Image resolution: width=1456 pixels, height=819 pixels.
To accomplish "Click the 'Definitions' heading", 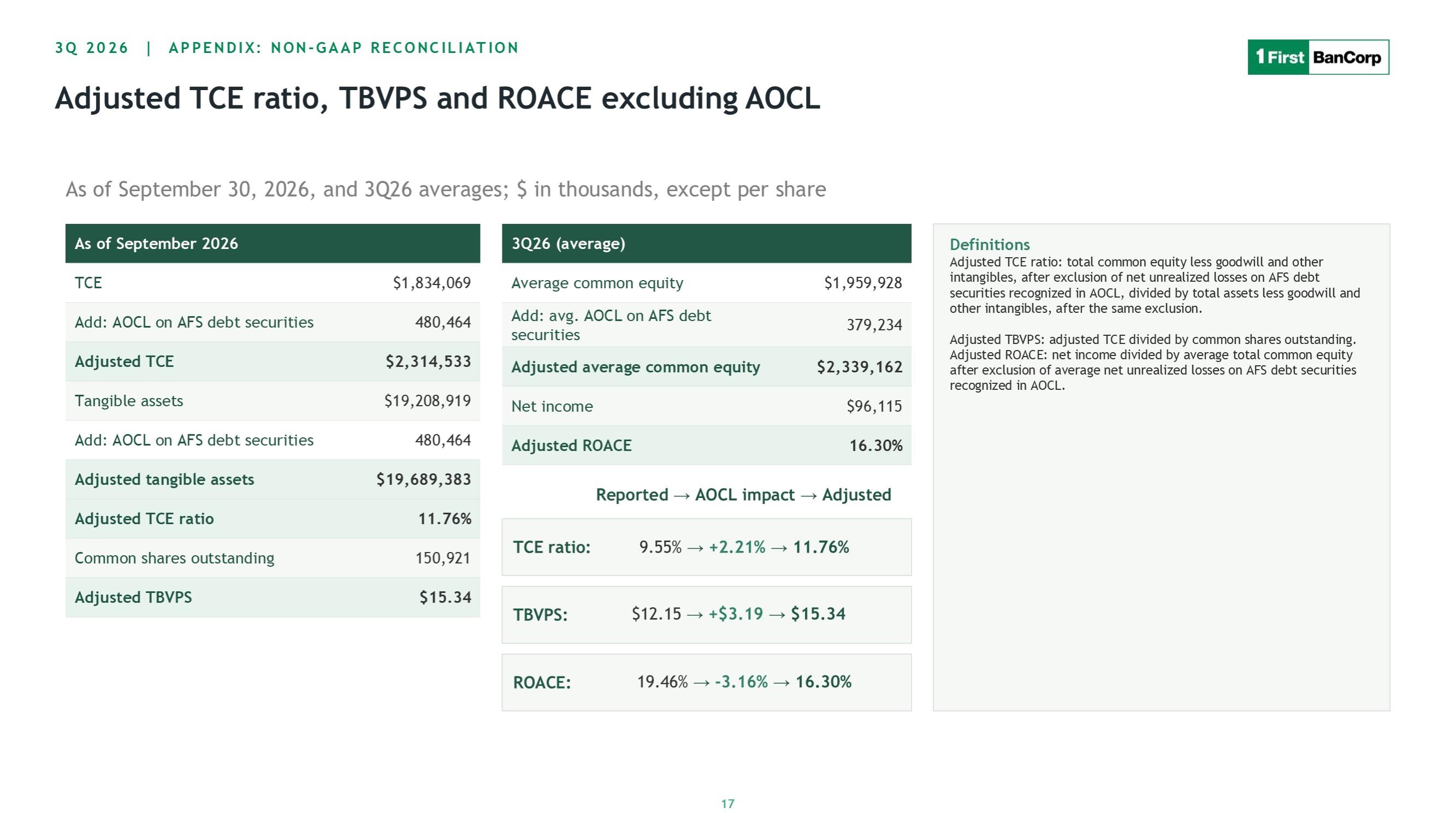I will click(990, 245).
